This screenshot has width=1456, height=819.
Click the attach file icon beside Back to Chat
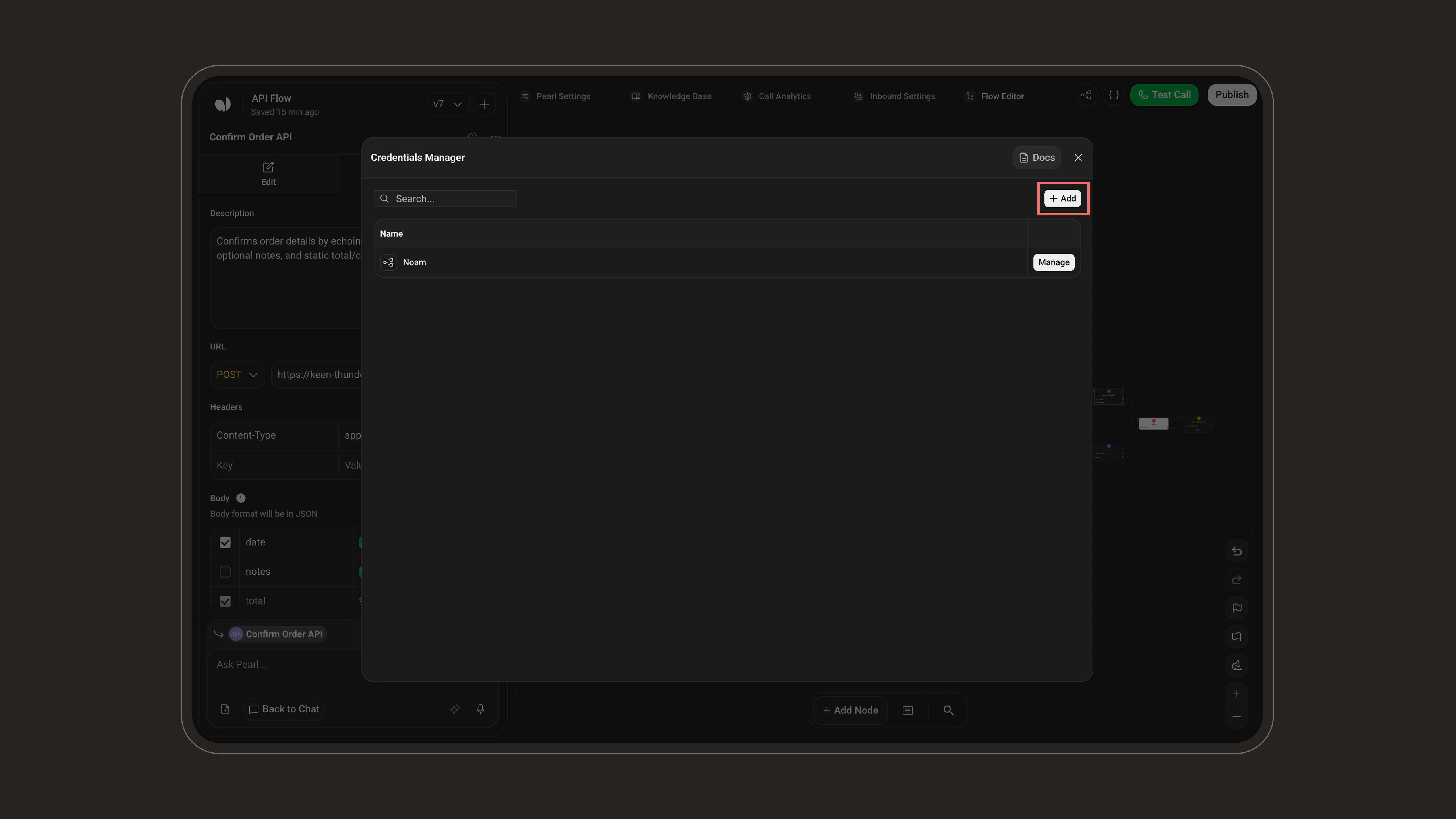[x=225, y=709]
